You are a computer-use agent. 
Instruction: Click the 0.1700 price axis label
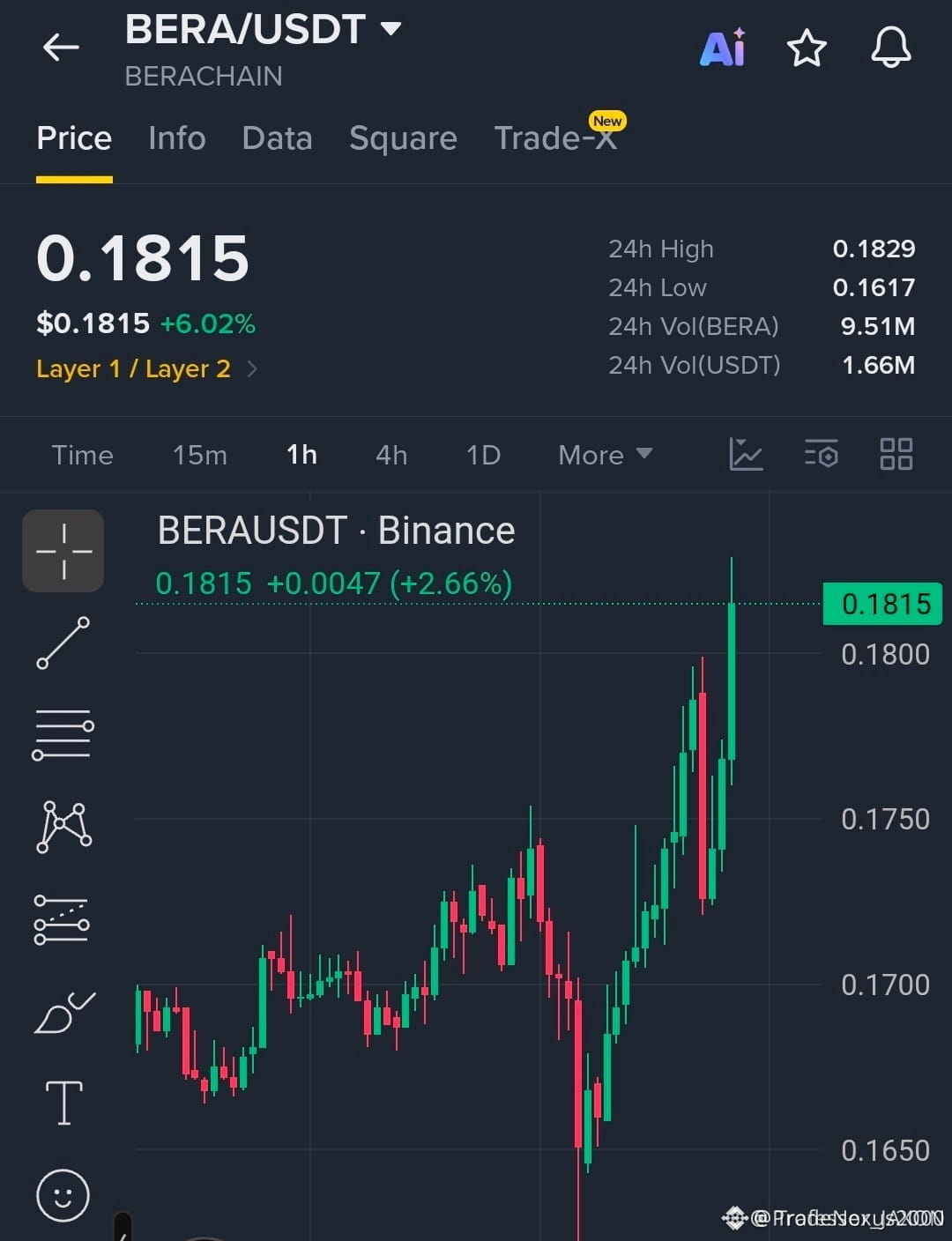(885, 985)
